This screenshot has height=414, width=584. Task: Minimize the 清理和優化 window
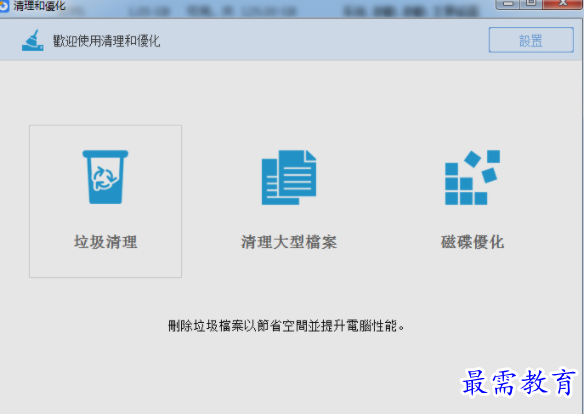(x=508, y=3)
